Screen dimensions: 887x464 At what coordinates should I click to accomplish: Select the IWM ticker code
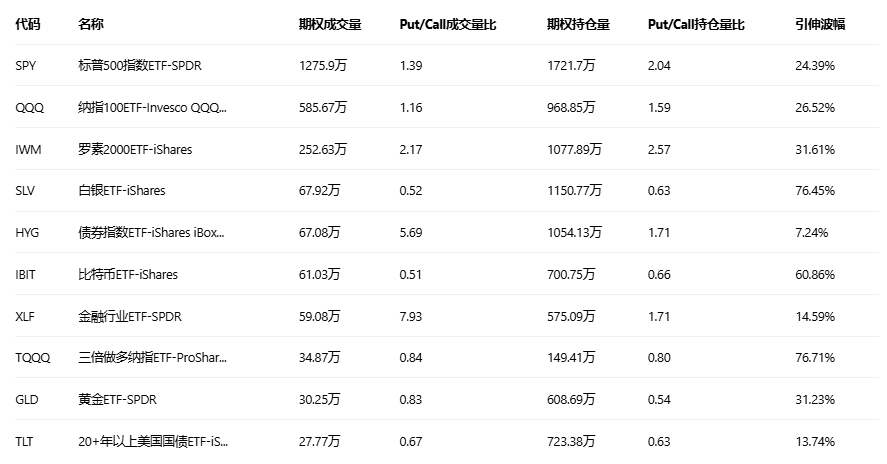pyautogui.click(x=29, y=149)
